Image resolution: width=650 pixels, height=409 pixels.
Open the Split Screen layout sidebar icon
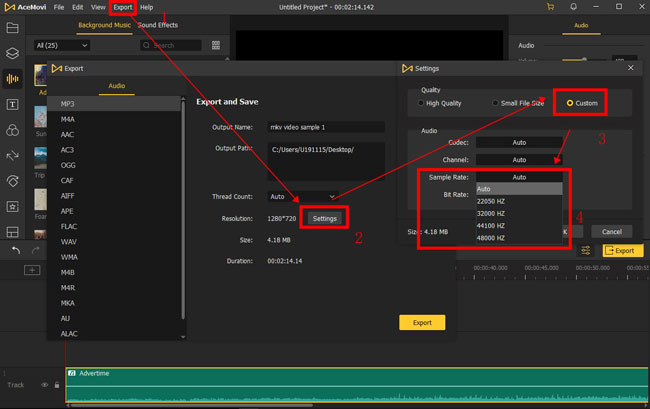point(12,232)
